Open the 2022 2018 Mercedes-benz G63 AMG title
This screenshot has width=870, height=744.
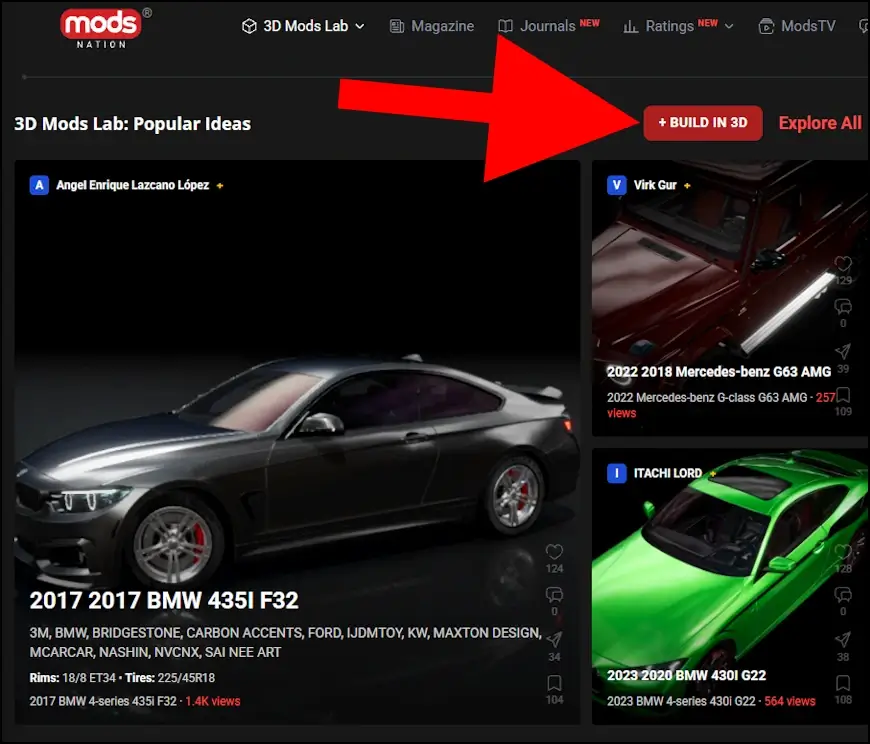tap(719, 372)
